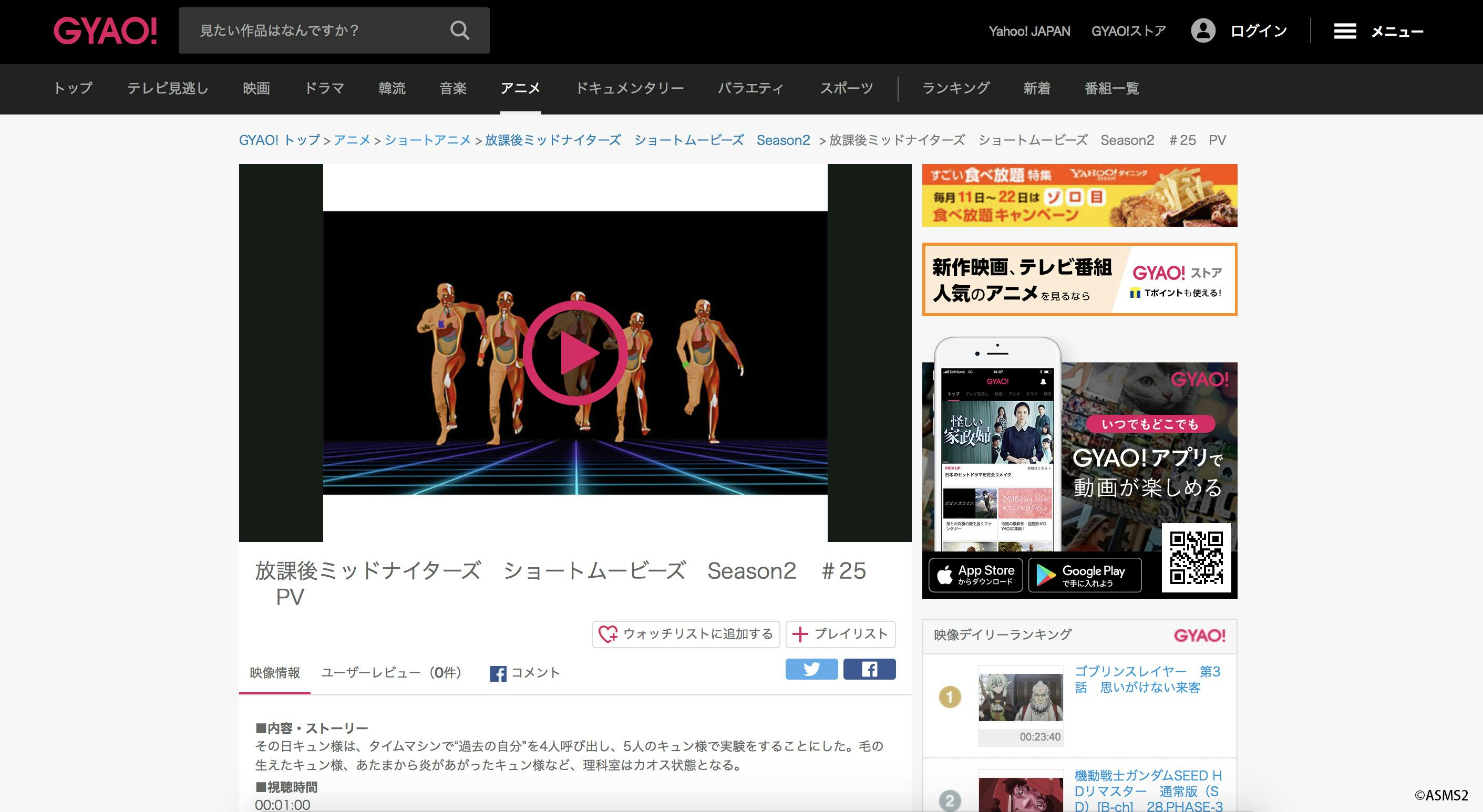The height and width of the screenshot is (812, 1483).
Task: Open the hamburger メニュー icon
Action: tap(1345, 31)
